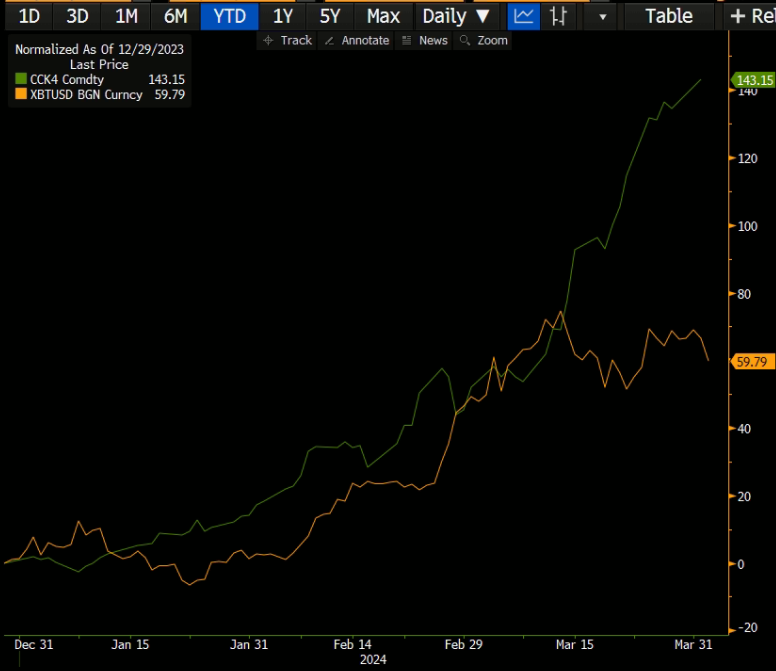Select the 1D time range
Image resolution: width=776 pixels, height=671 pixels.
tap(30, 16)
